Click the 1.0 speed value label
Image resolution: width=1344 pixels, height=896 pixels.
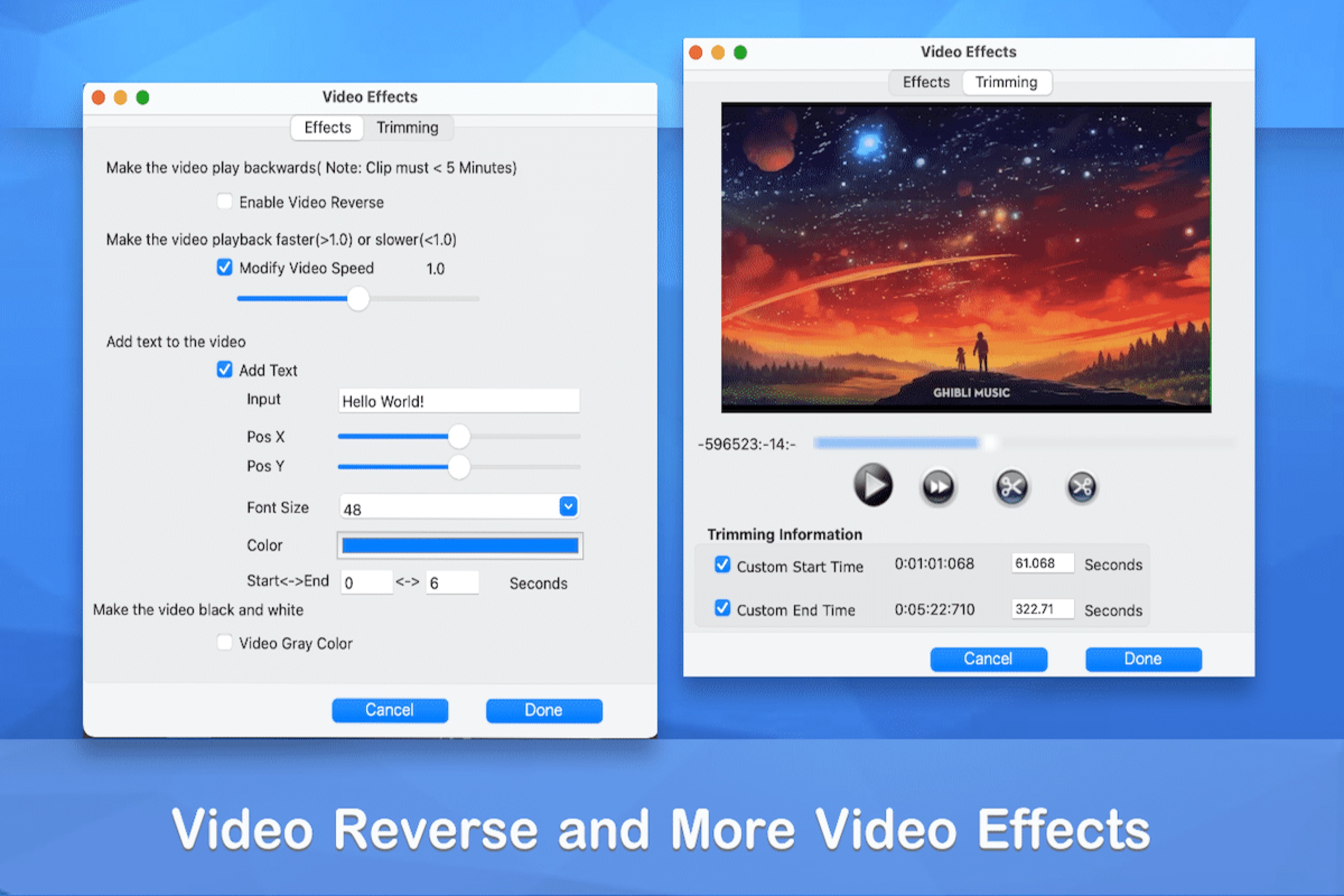pyautogui.click(x=436, y=269)
